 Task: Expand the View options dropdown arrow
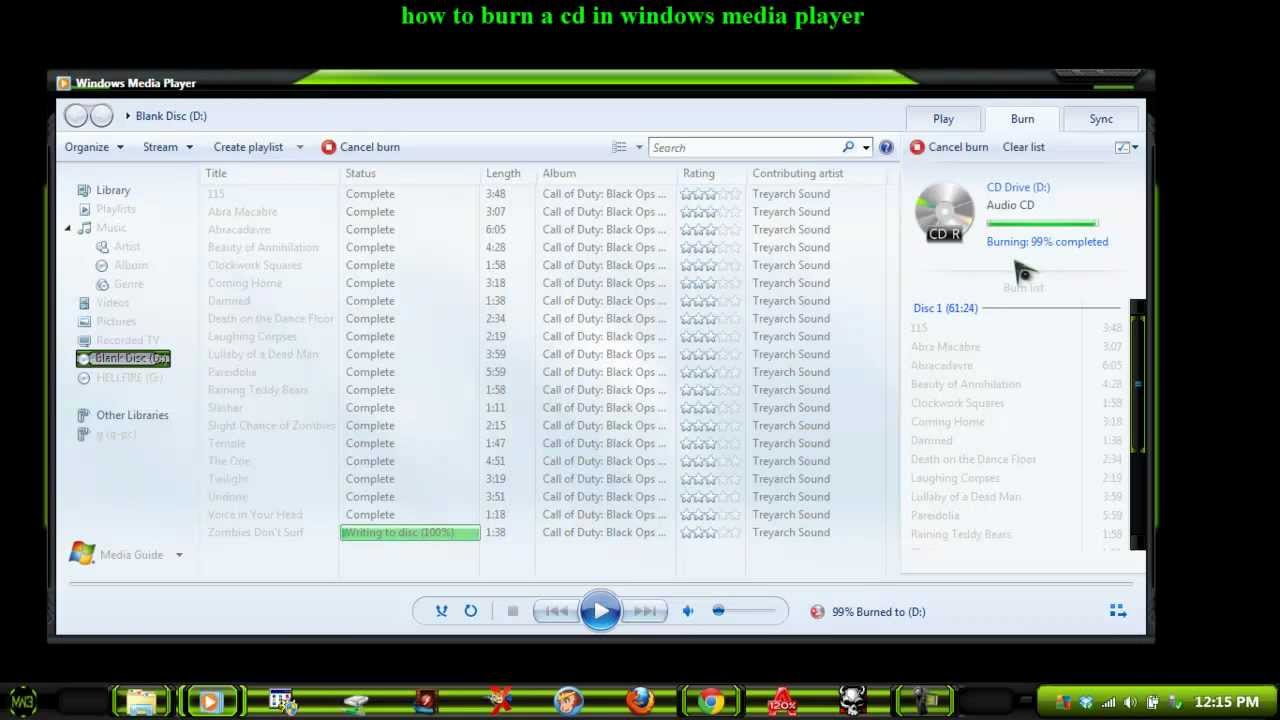[639, 147]
